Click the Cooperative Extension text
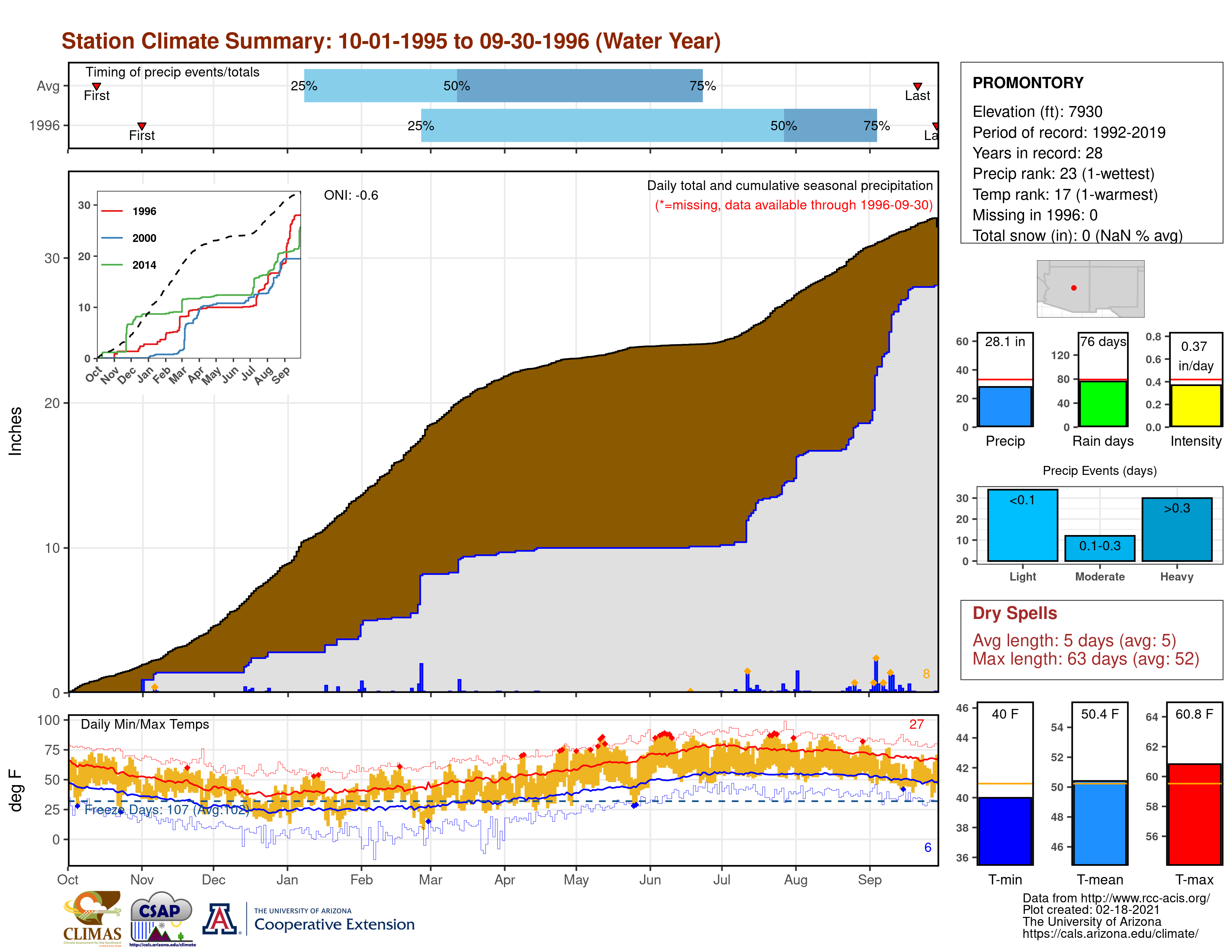 (335, 924)
